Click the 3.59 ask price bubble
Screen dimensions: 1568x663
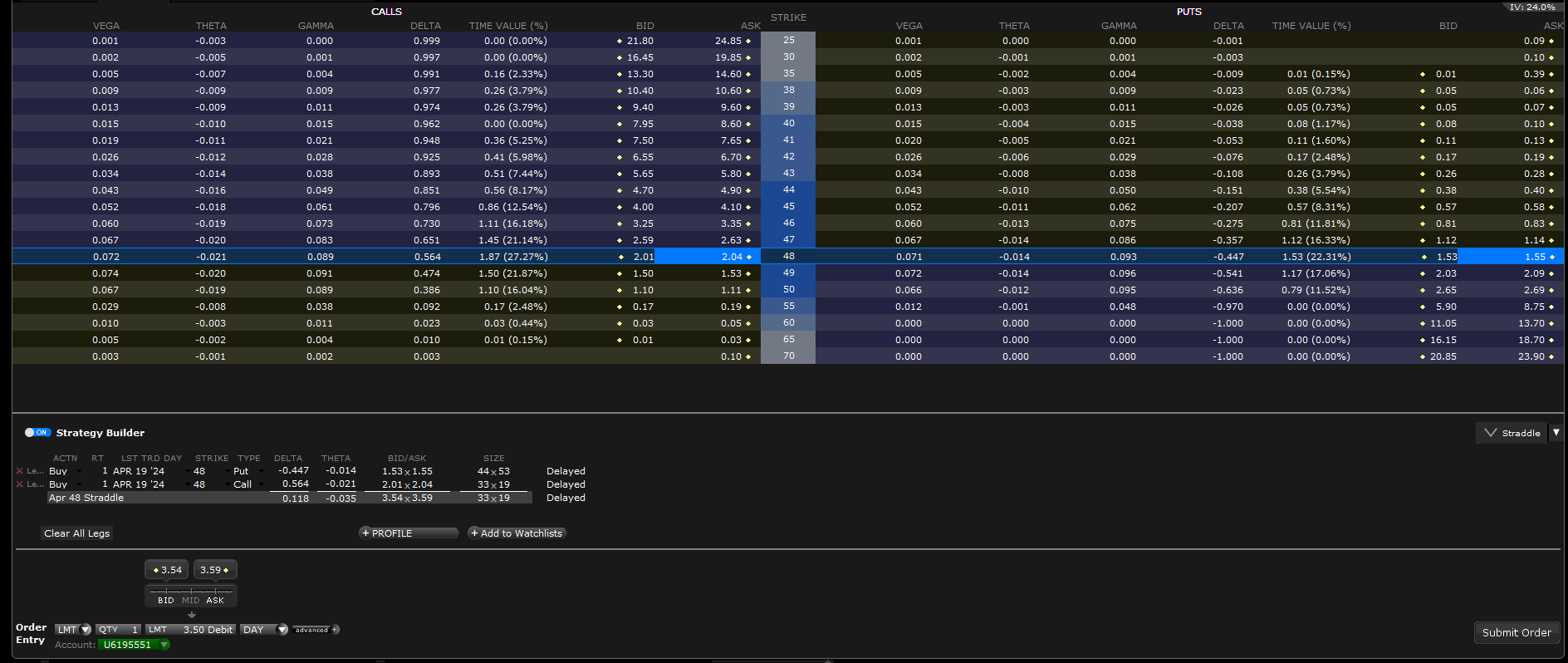(215, 570)
